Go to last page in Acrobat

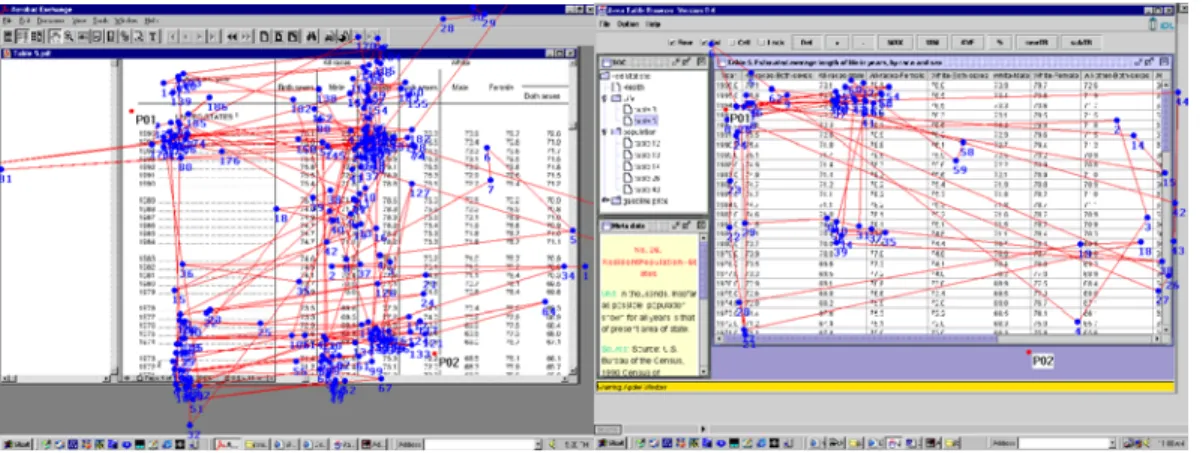pyautogui.click(x=212, y=37)
